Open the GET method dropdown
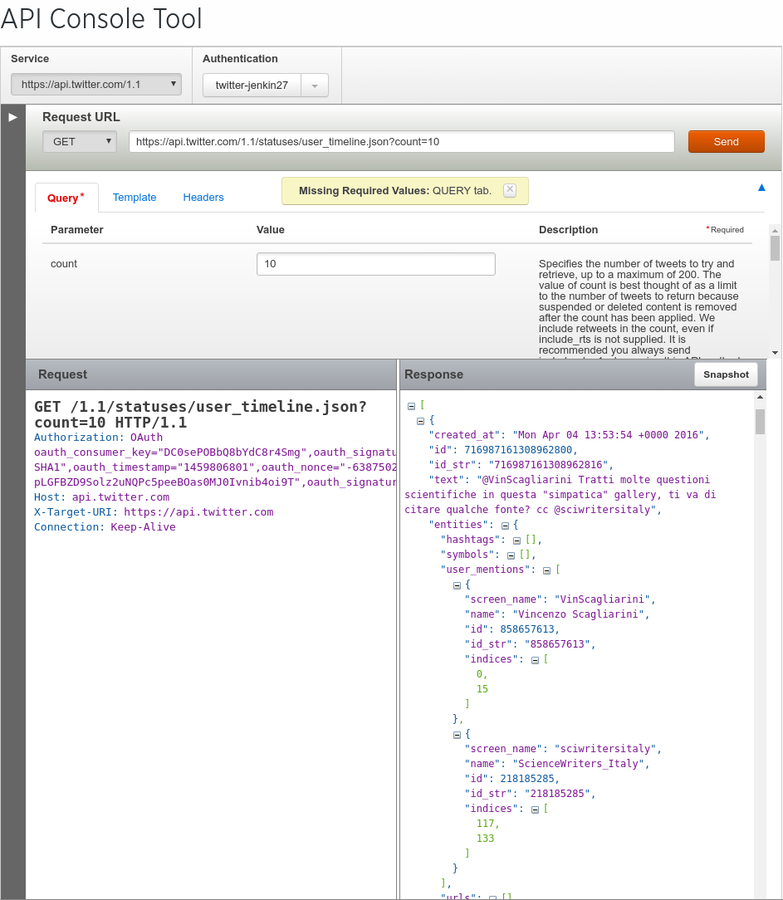 pyautogui.click(x=80, y=141)
